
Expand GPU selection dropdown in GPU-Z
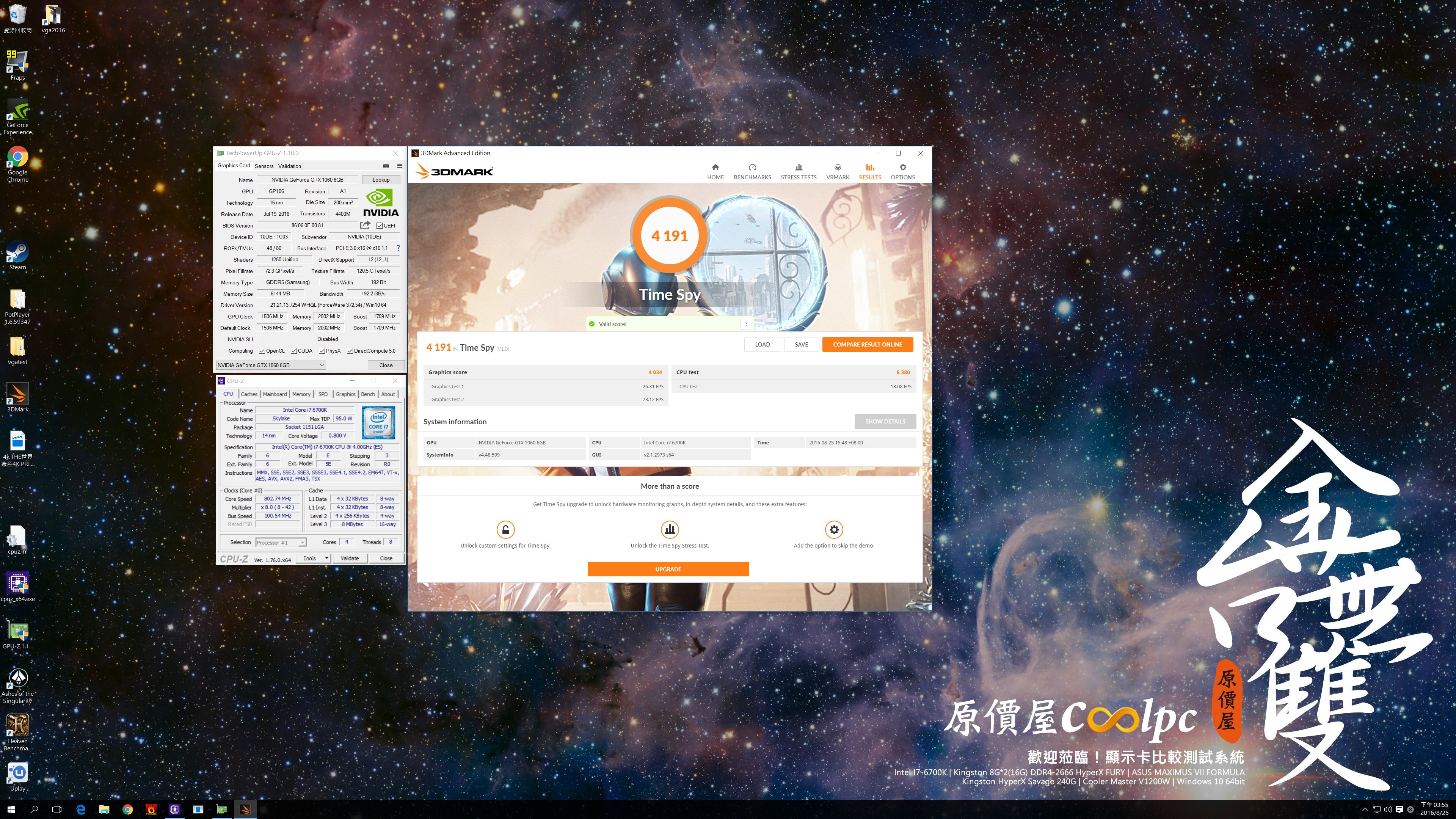[322, 365]
